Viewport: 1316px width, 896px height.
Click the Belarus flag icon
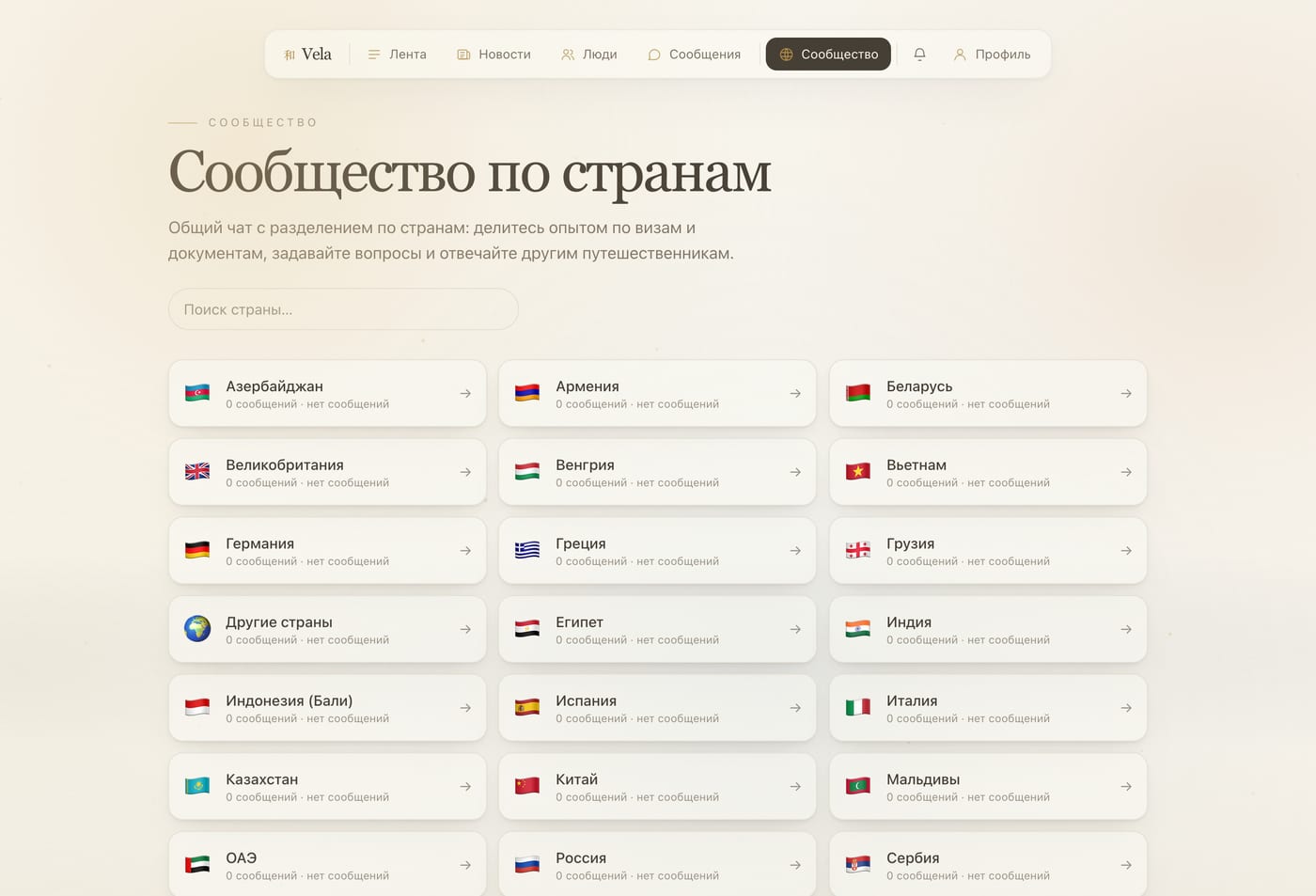coord(858,393)
